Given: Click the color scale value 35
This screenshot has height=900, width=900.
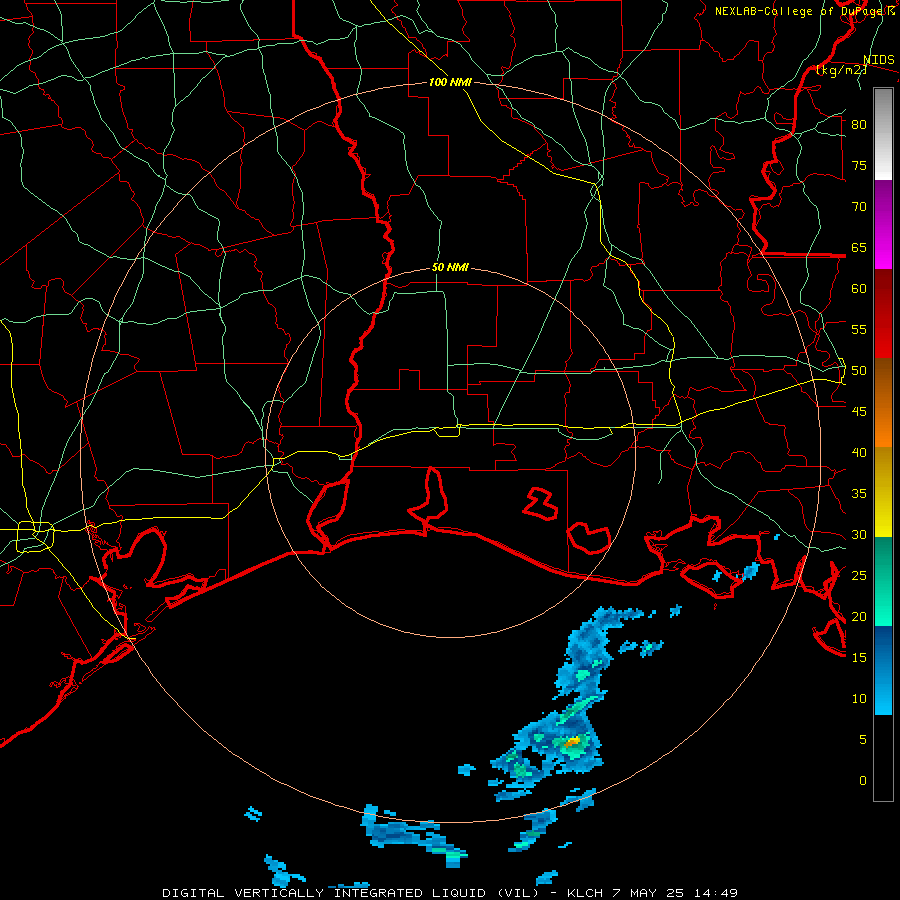Looking at the screenshot, I should click(x=859, y=494).
